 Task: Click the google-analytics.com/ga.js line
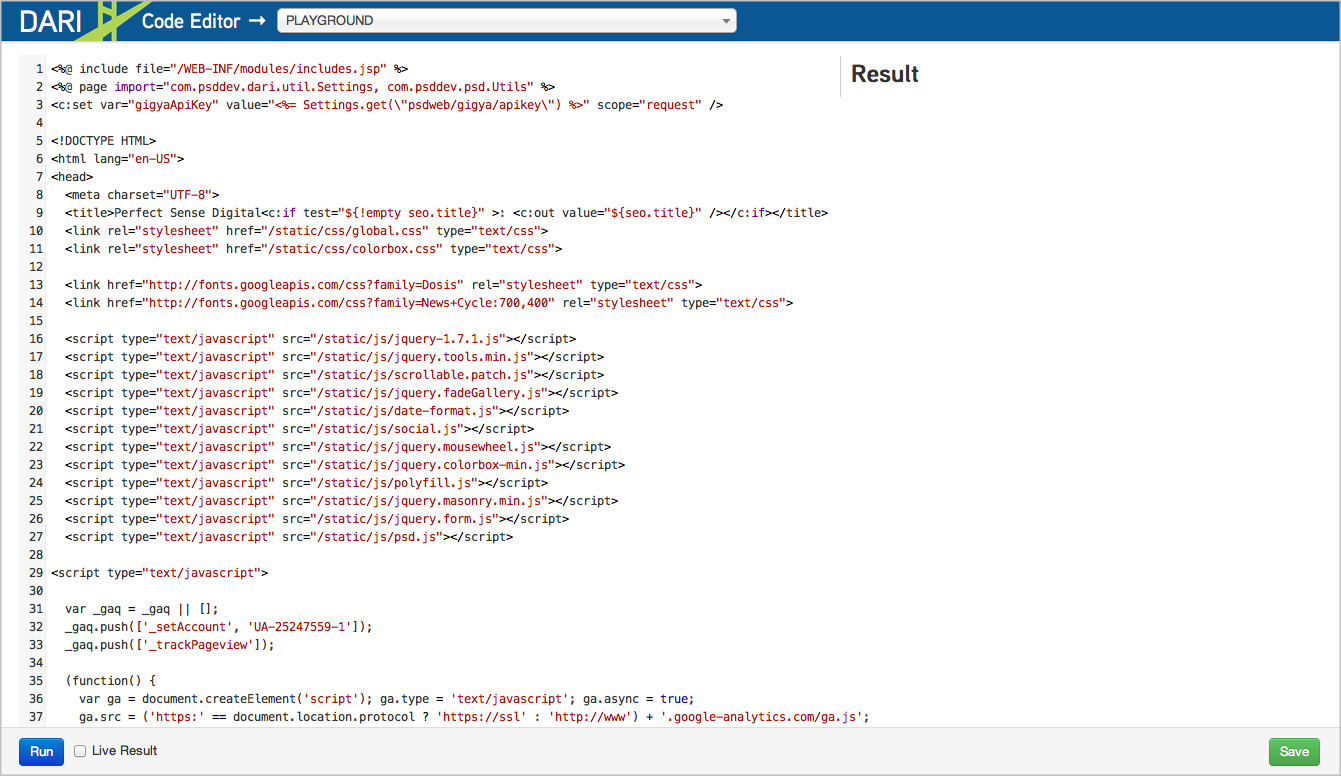pos(475,717)
